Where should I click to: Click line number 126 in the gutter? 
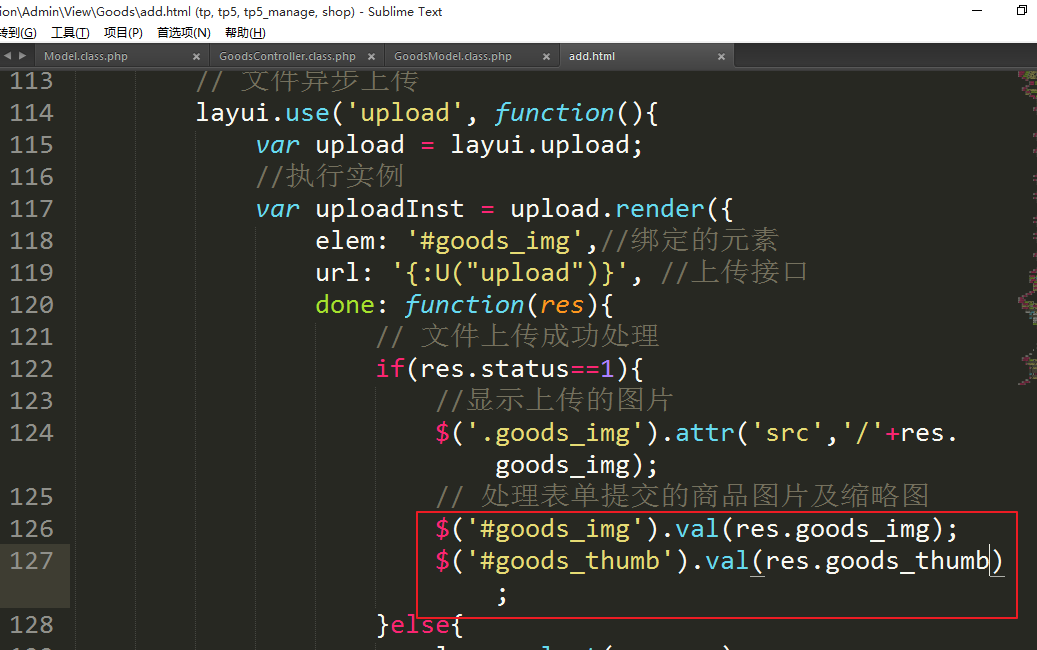point(32,529)
